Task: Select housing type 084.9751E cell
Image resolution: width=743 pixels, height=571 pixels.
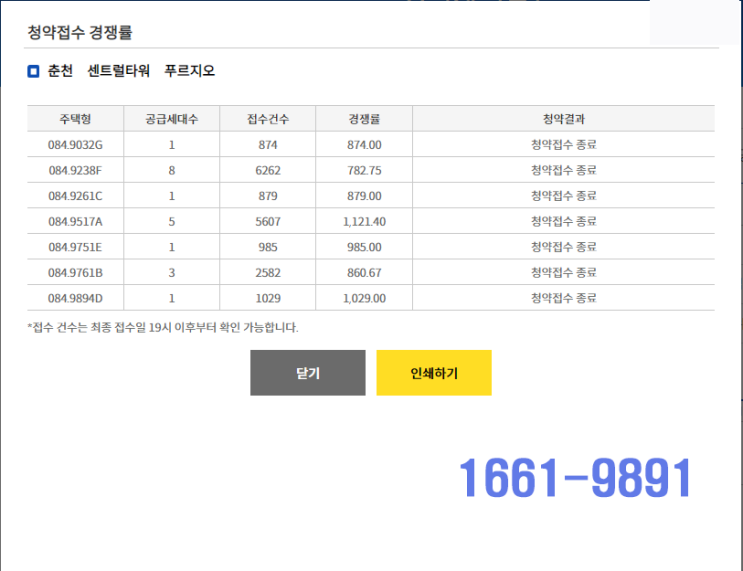Action: coord(75,247)
